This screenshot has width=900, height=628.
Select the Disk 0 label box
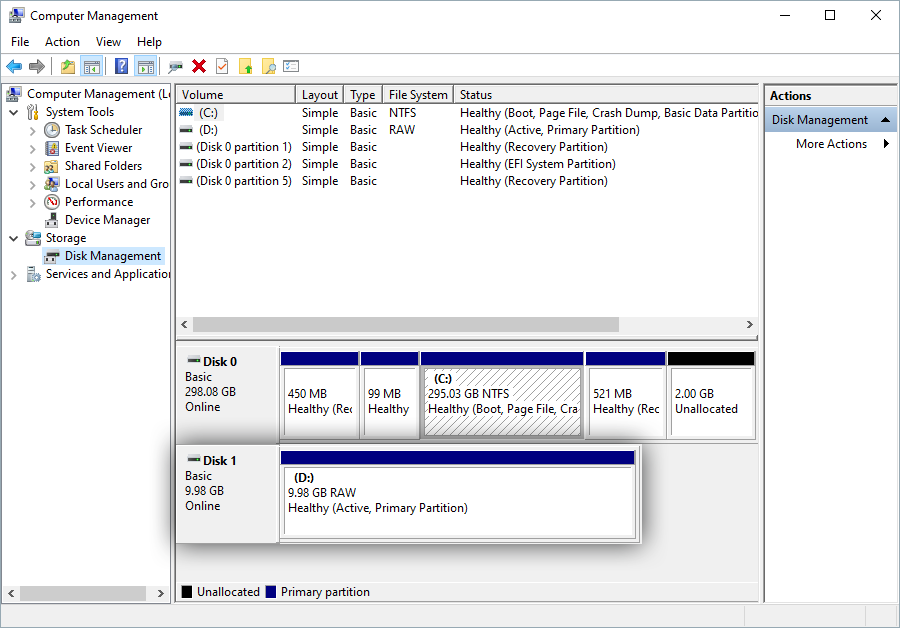pyautogui.click(x=228, y=394)
